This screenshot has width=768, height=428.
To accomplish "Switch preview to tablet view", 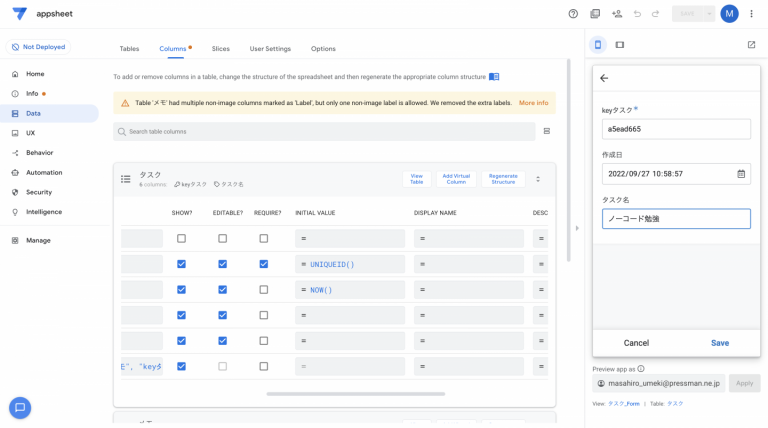I will pos(620,45).
